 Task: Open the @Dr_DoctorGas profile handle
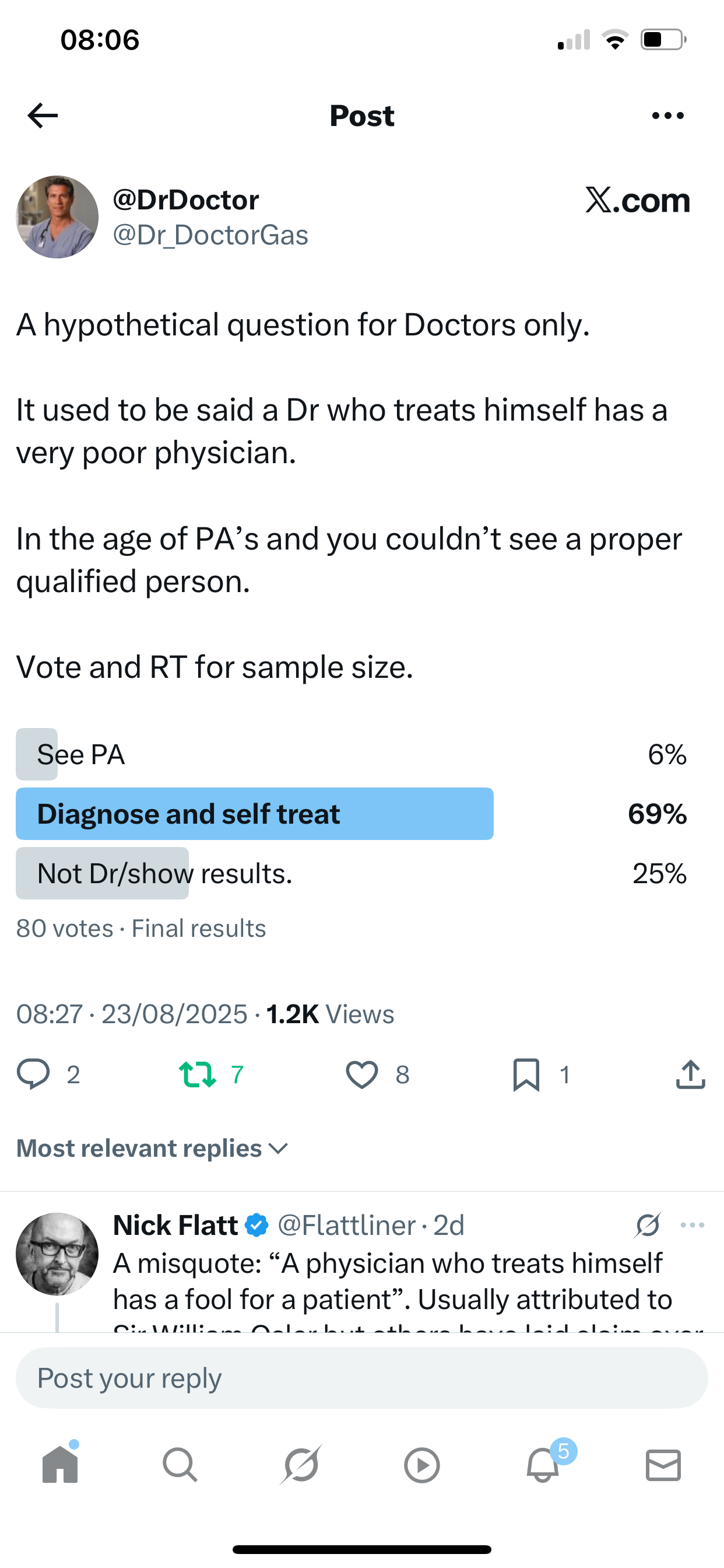210,236
